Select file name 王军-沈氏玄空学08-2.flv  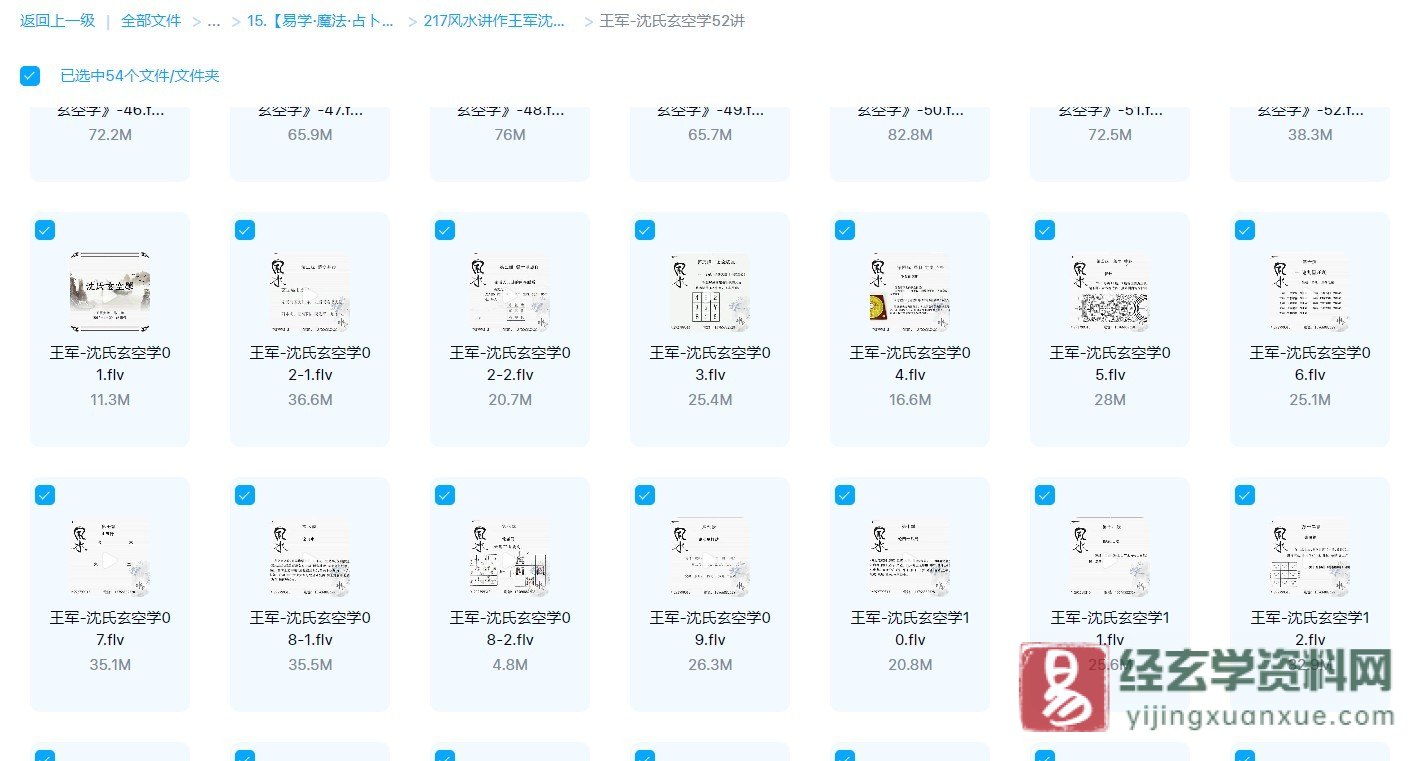coord(510,628)
